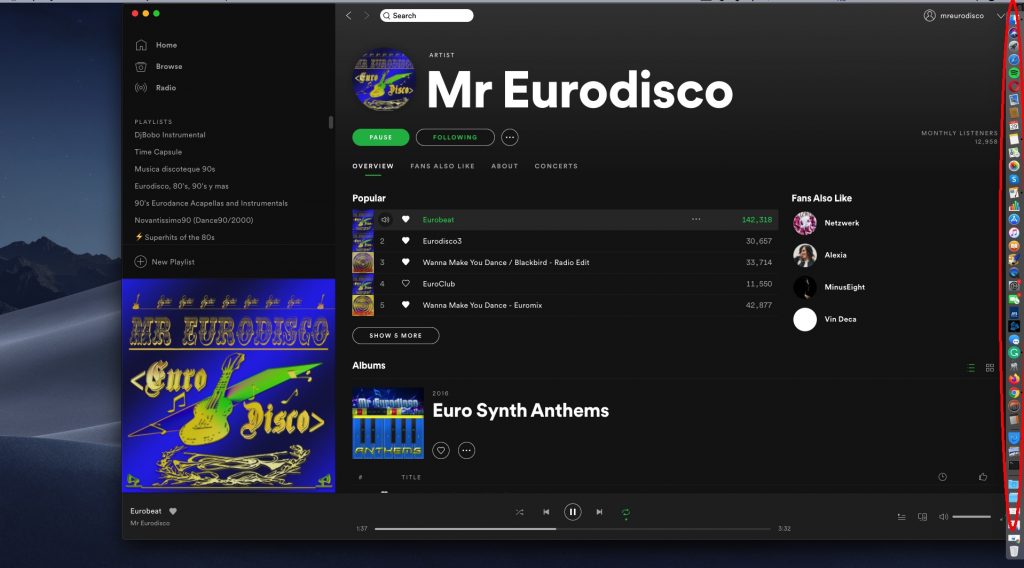Click the FOLLOWING button
Image resolution: width=1024 pixels, height=568 pixels.
[x=455, y=138]
